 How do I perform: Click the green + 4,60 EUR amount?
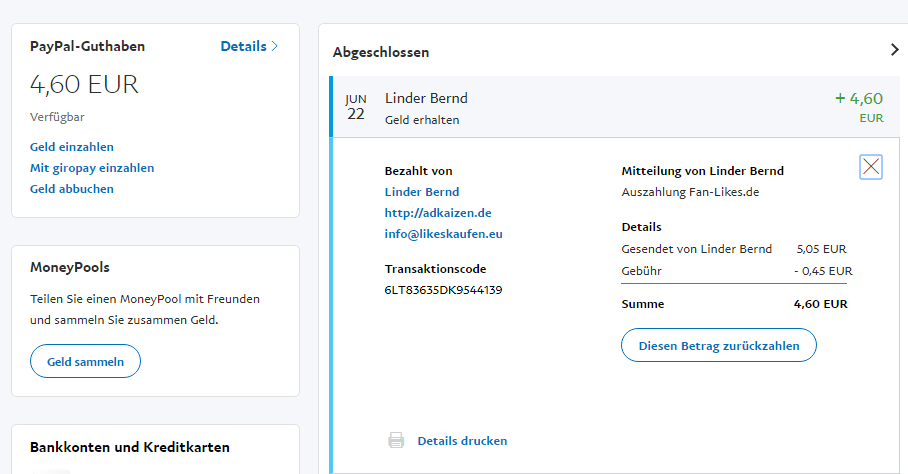click(859, 99)
